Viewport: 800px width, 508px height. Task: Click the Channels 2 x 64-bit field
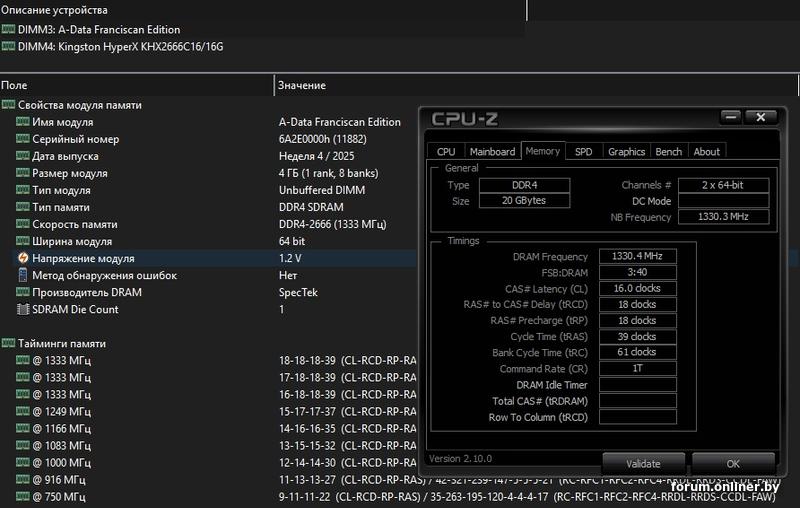click(723, 185)
